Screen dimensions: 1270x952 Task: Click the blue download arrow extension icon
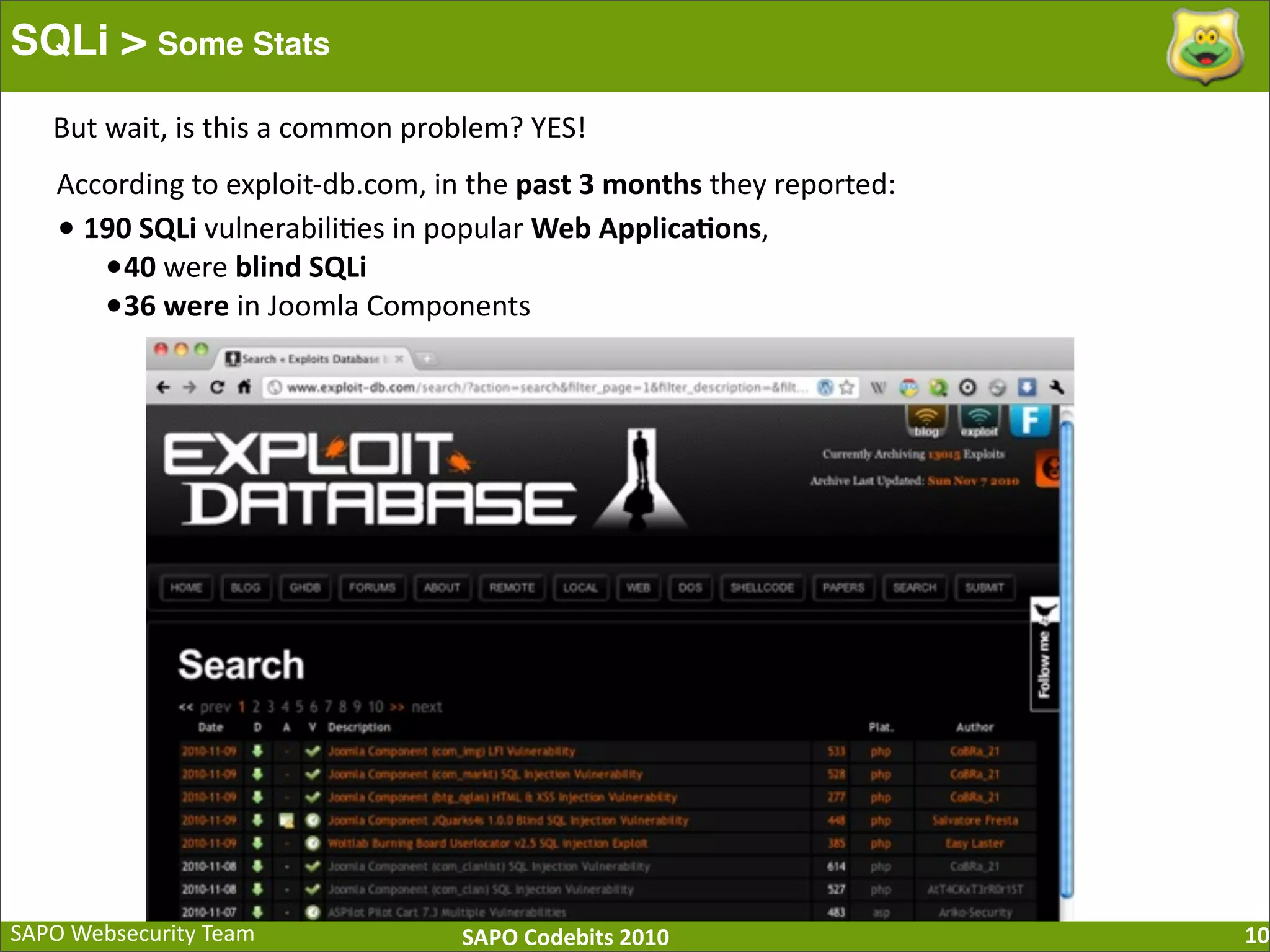(x=1027, y=388)
